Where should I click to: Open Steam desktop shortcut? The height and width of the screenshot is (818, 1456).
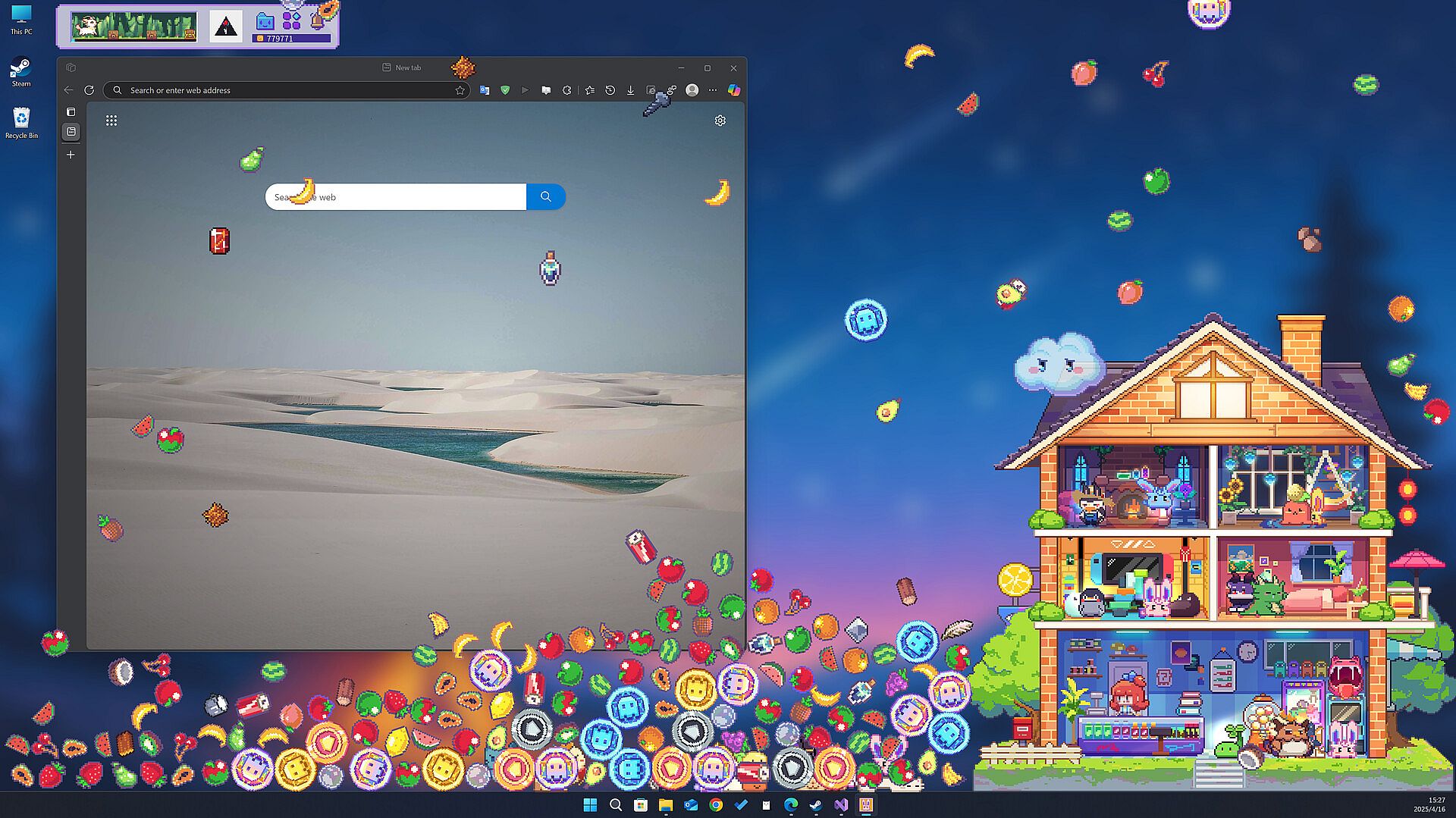pyautogui.click(x=21, y=73)
